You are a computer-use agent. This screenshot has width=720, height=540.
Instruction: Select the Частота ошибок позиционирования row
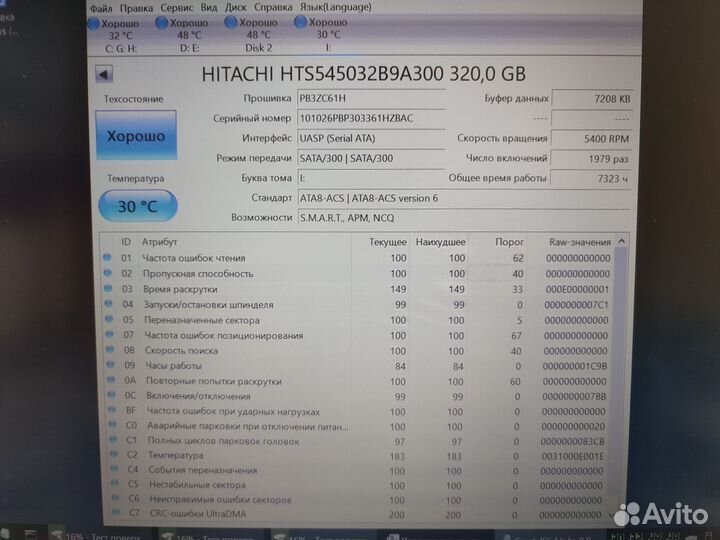(357, 336)
